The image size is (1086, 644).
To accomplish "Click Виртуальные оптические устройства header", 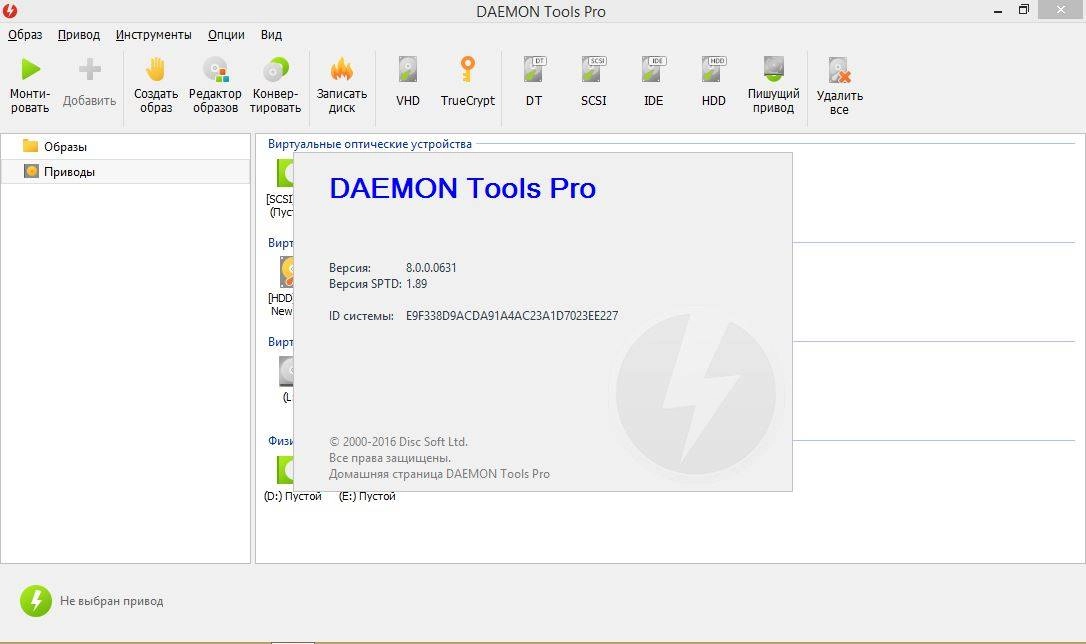I will pos(370,144).
